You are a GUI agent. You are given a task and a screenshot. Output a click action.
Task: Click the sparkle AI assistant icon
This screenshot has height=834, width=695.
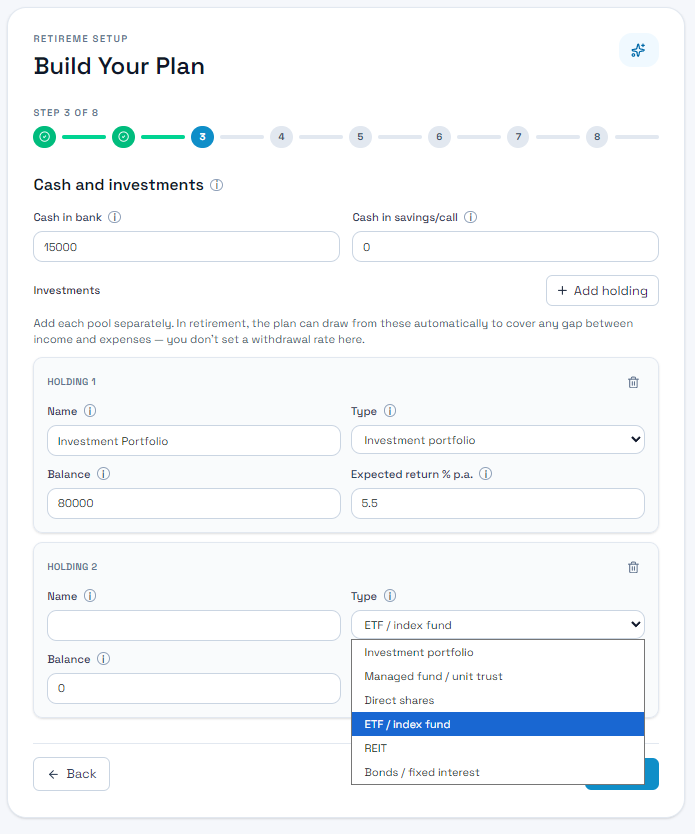638,50
